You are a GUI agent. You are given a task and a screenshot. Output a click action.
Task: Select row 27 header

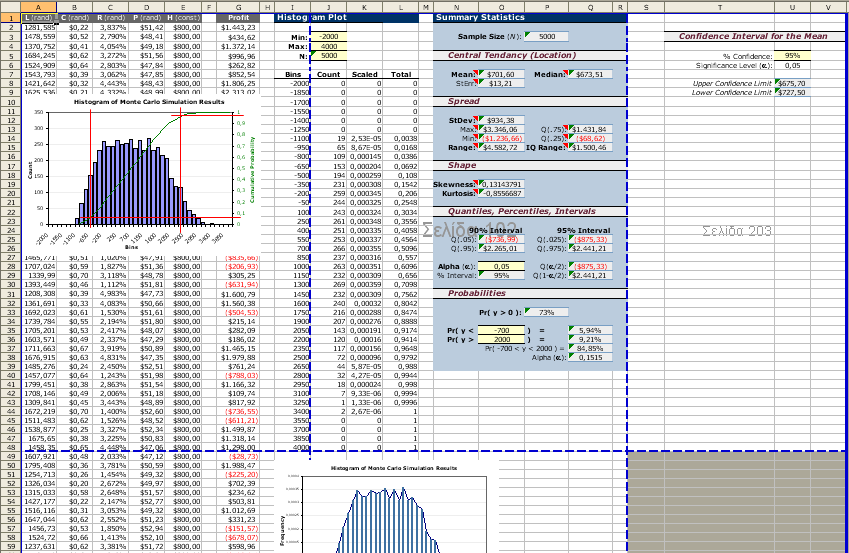pos(11,257)
